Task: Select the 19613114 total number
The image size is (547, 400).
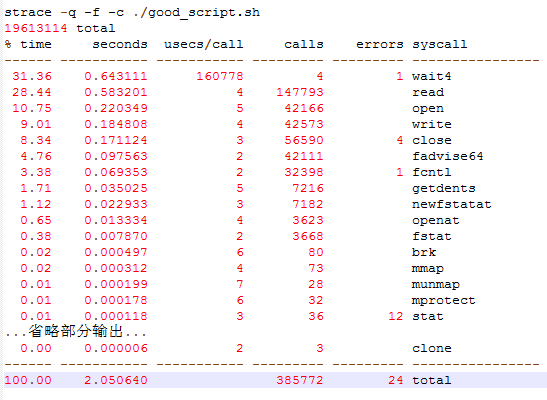Action: (36, 28)
